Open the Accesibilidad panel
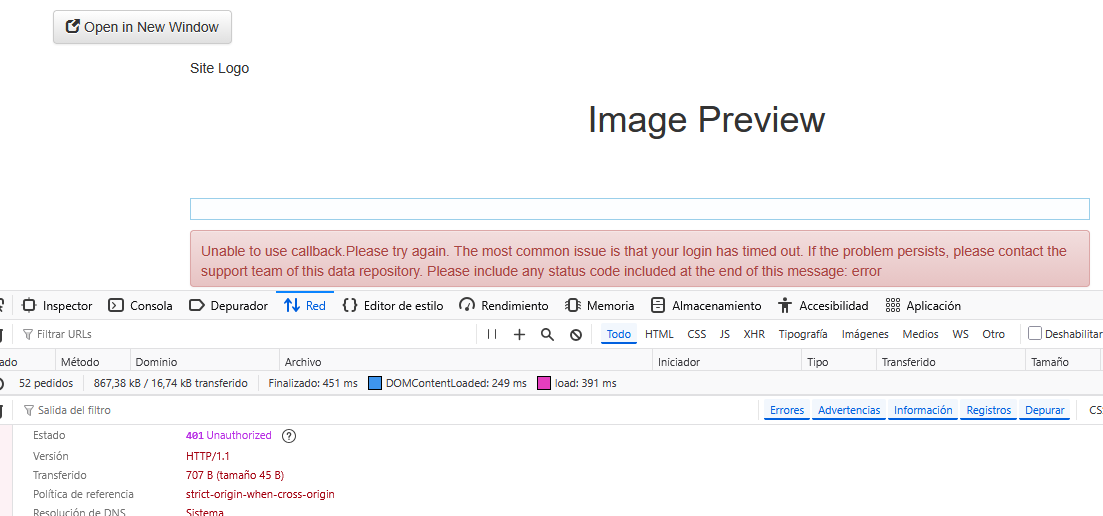1103x516 pixels. click(x=823, y=306)
